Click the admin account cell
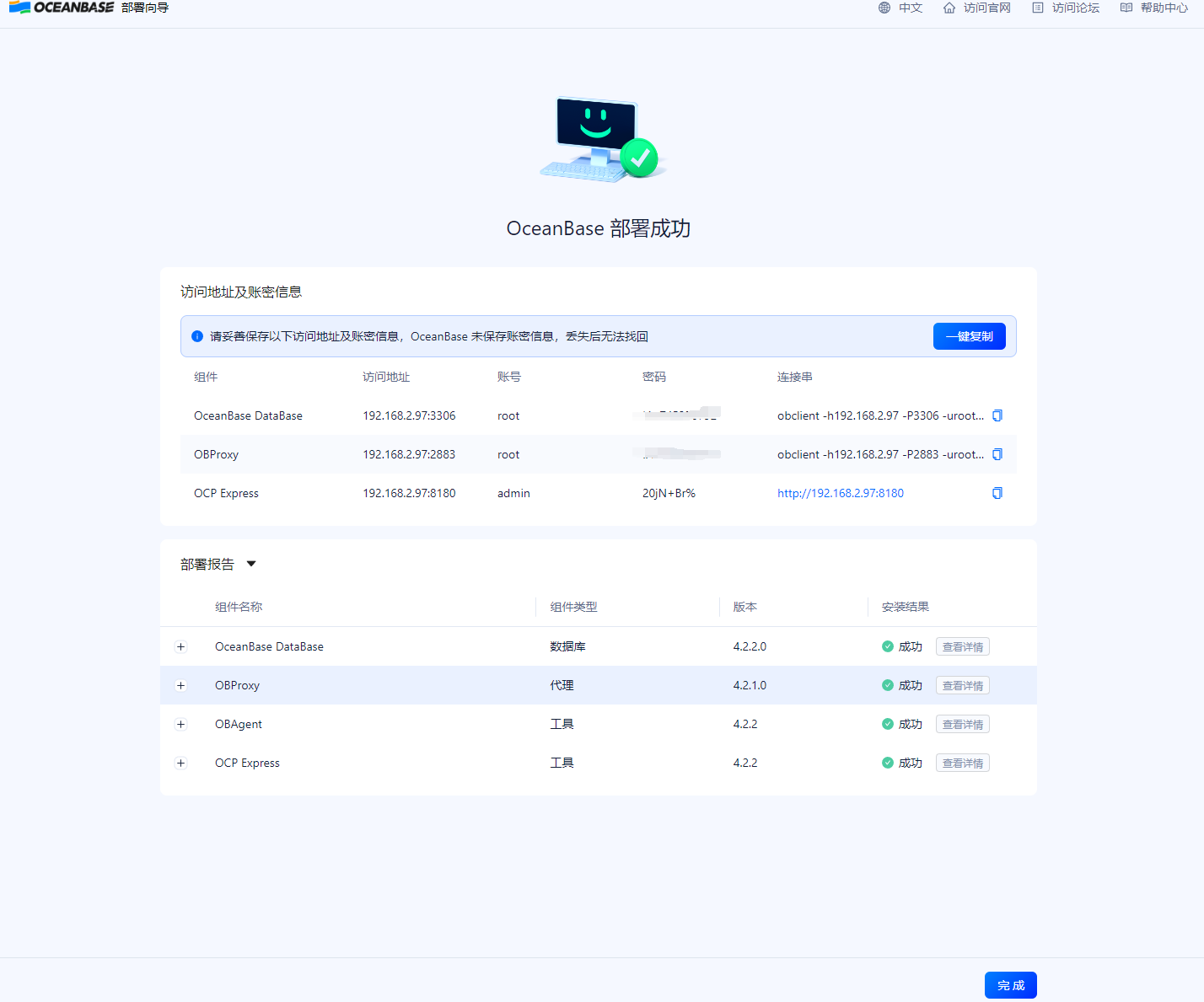This screenshot has width=1204, height=1002. [x=513, y=493]
